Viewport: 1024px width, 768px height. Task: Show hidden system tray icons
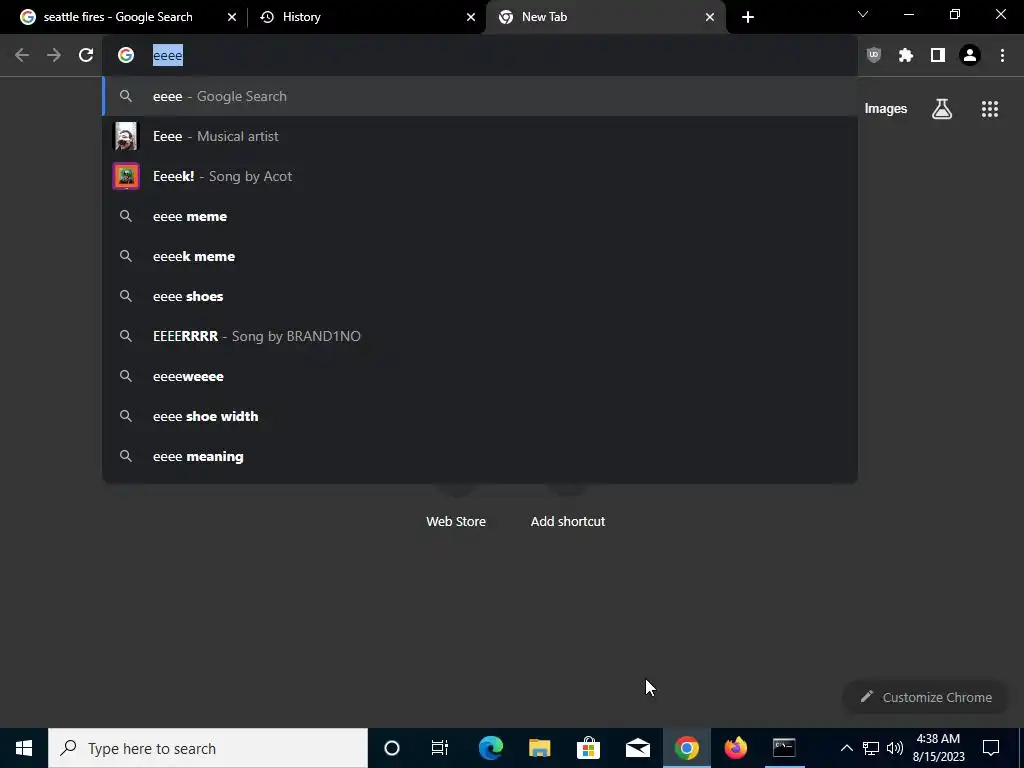846,748
